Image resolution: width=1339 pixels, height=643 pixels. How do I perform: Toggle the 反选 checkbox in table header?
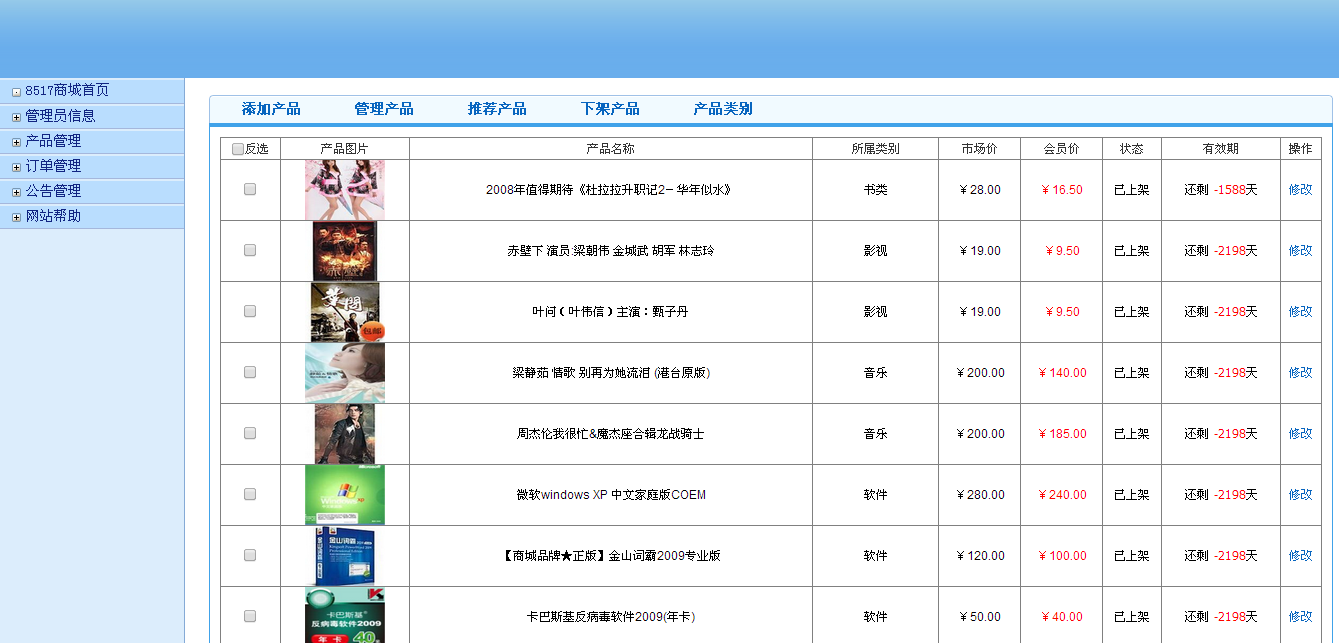pos(238,149)
